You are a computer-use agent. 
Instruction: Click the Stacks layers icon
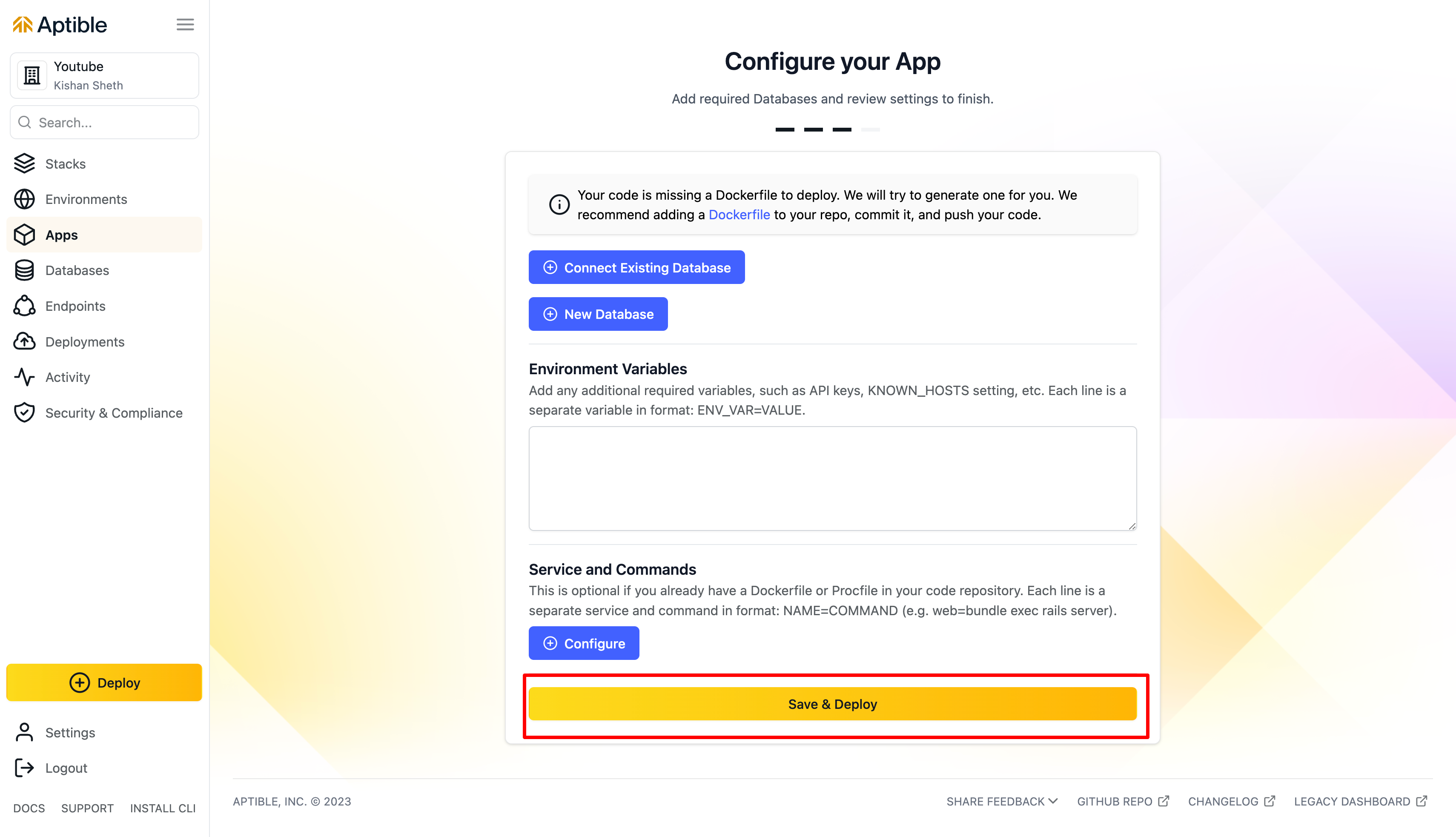pos(24,164)
